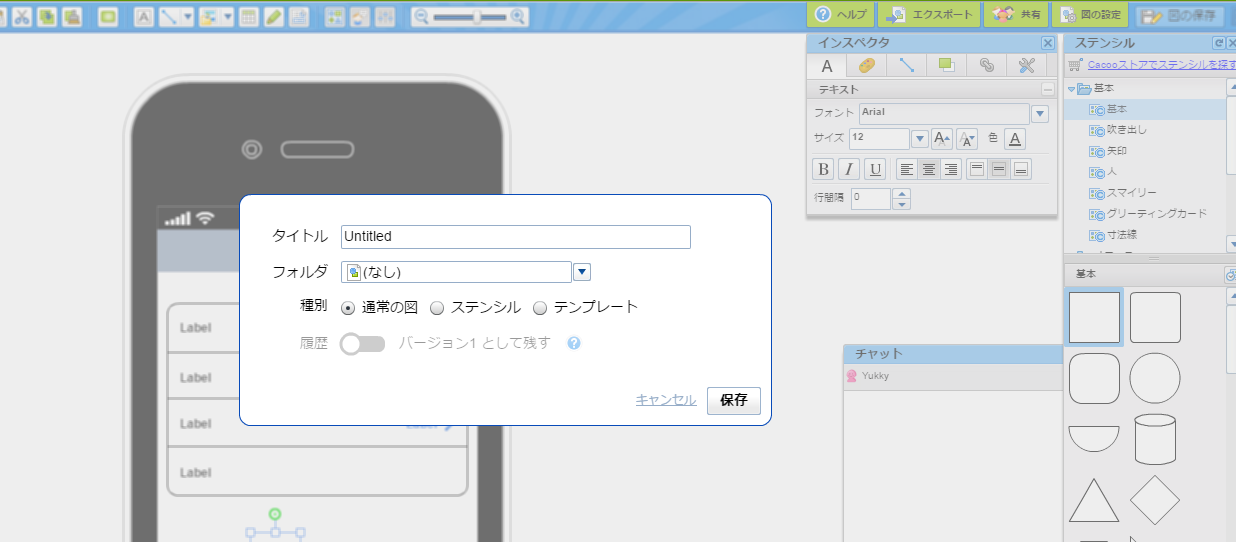Increase line spacing stepper up arrow
1236x542 pixels.
coord(902,194)
